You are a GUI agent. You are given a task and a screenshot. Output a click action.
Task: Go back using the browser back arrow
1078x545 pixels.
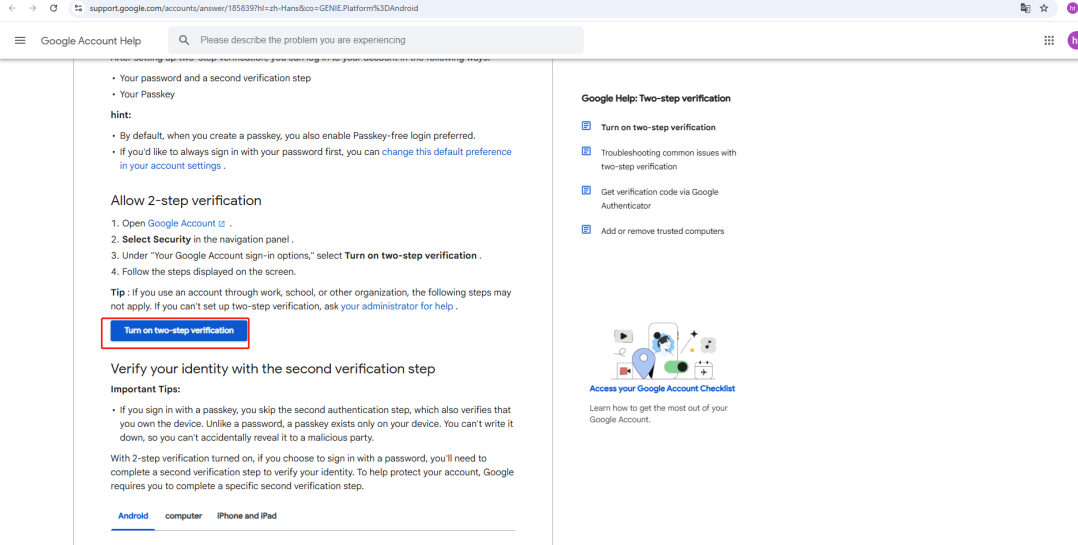click(12, 8)
